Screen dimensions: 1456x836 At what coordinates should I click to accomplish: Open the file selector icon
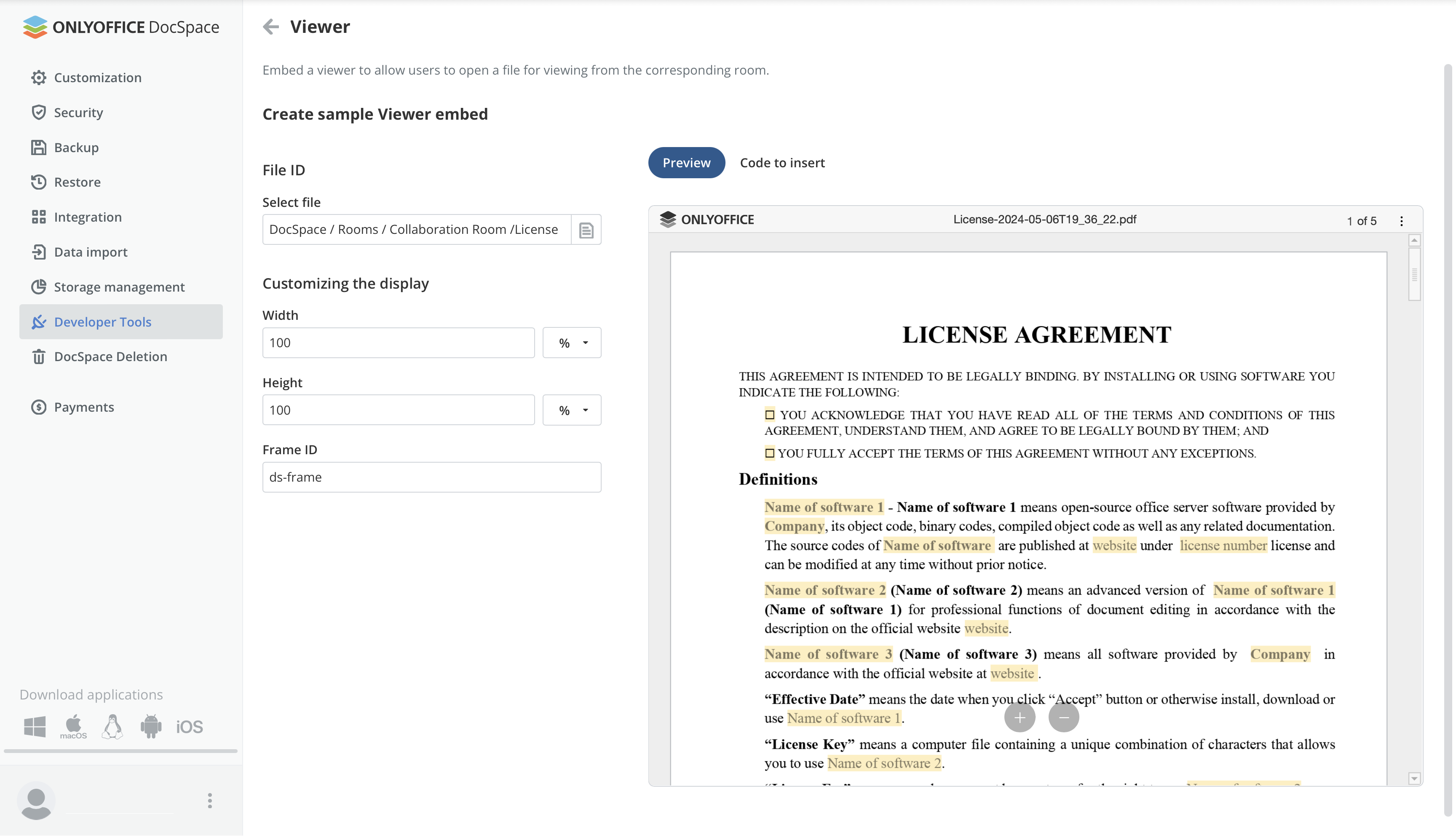pos(586,230)
